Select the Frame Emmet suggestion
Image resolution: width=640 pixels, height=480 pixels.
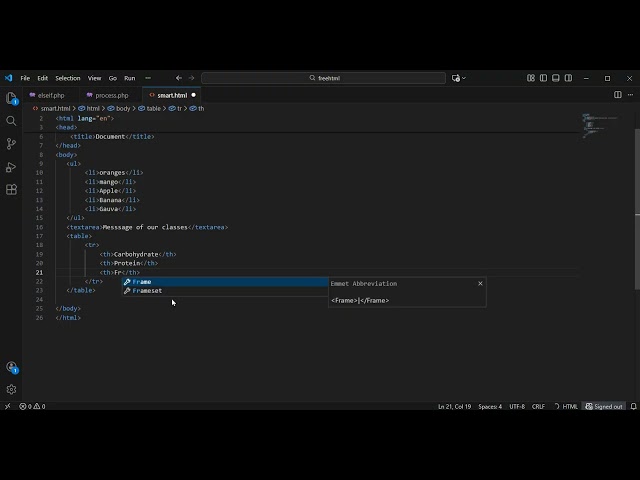(225, 282)
